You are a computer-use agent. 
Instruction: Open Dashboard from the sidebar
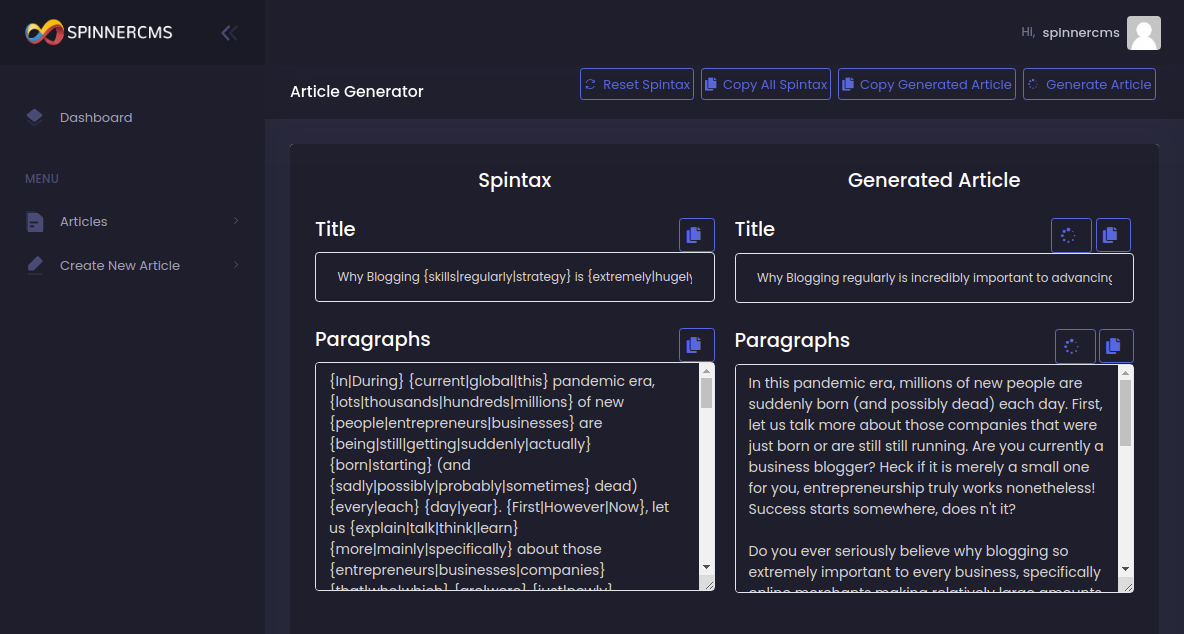coord(95,117)
